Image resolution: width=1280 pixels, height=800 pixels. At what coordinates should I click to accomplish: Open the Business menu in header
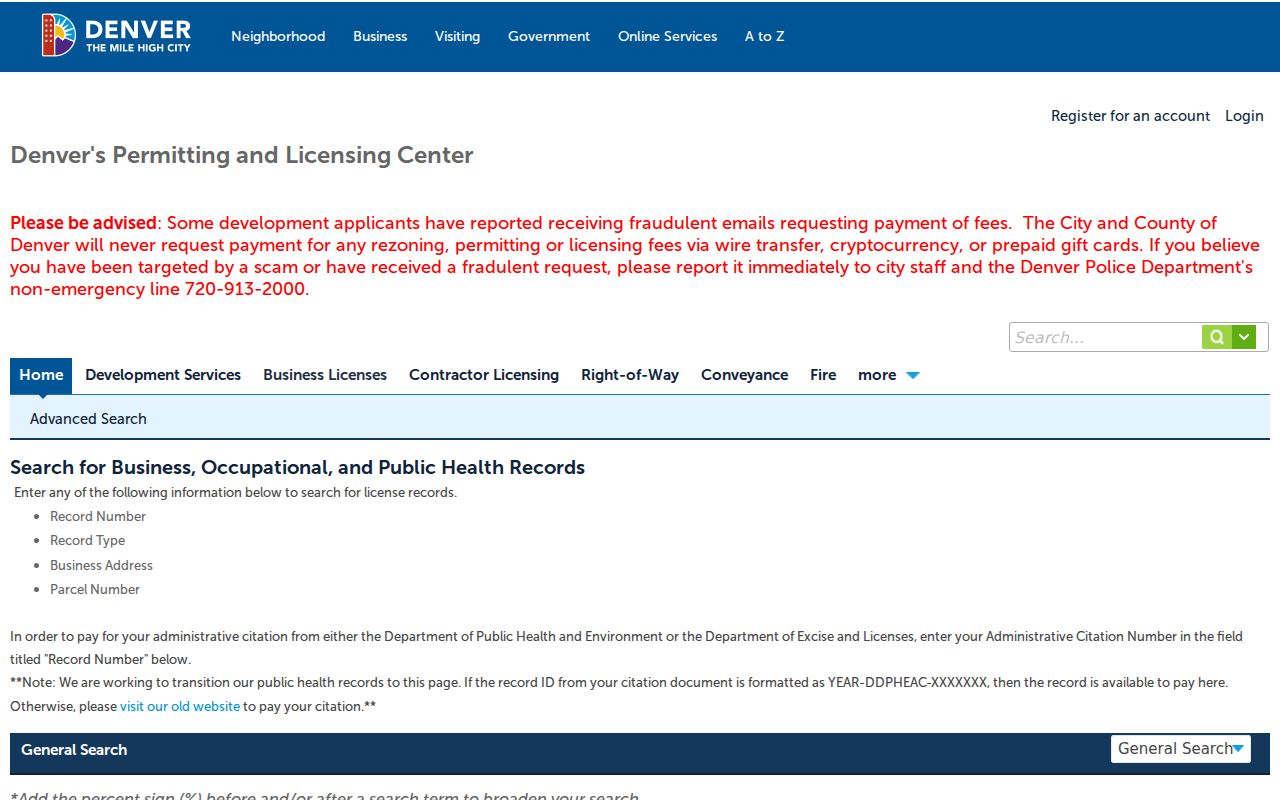380,36
